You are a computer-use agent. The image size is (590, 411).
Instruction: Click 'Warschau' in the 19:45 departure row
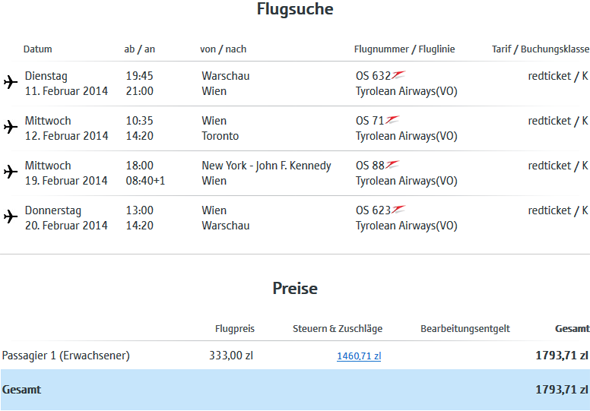point(225,76)
